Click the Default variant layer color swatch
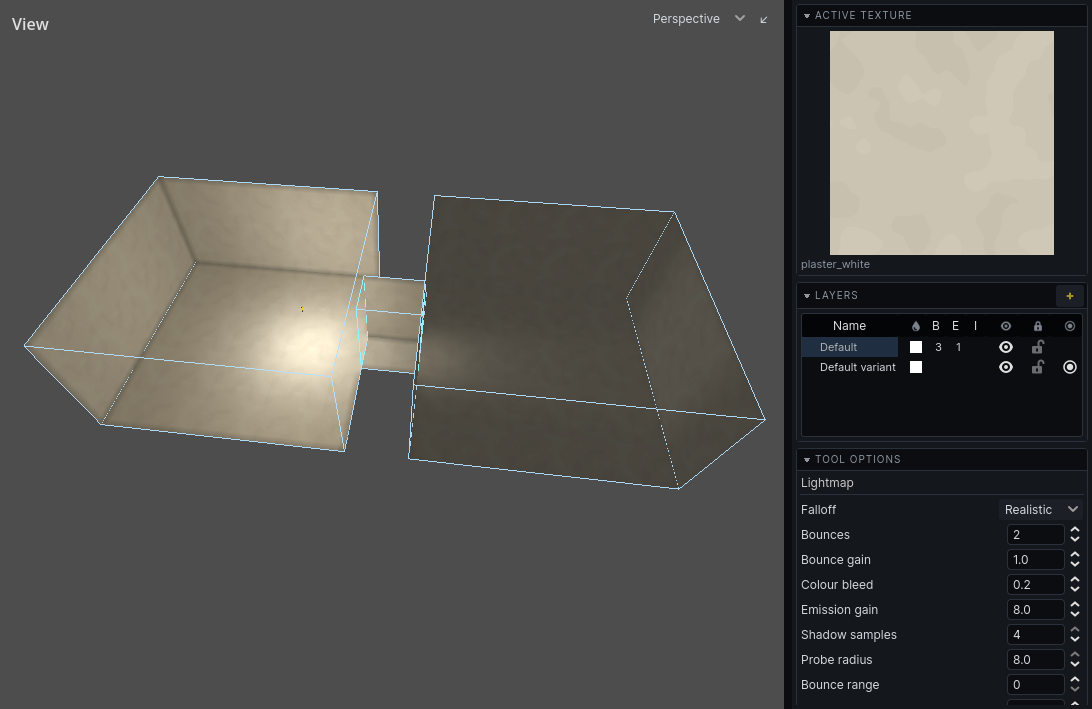Image resolution: width=1092 pixels, height=709 pixels. (916, 367)
